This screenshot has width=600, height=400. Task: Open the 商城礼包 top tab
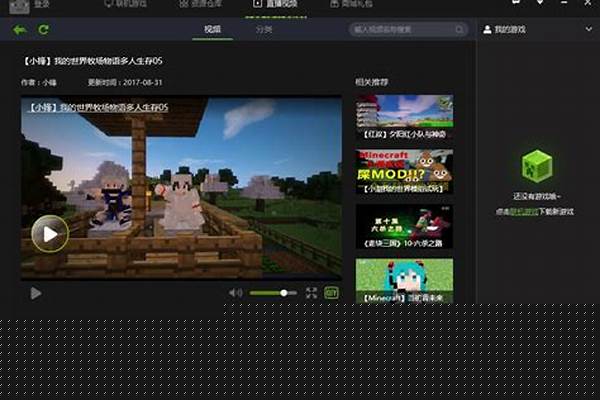click(352, 4)
